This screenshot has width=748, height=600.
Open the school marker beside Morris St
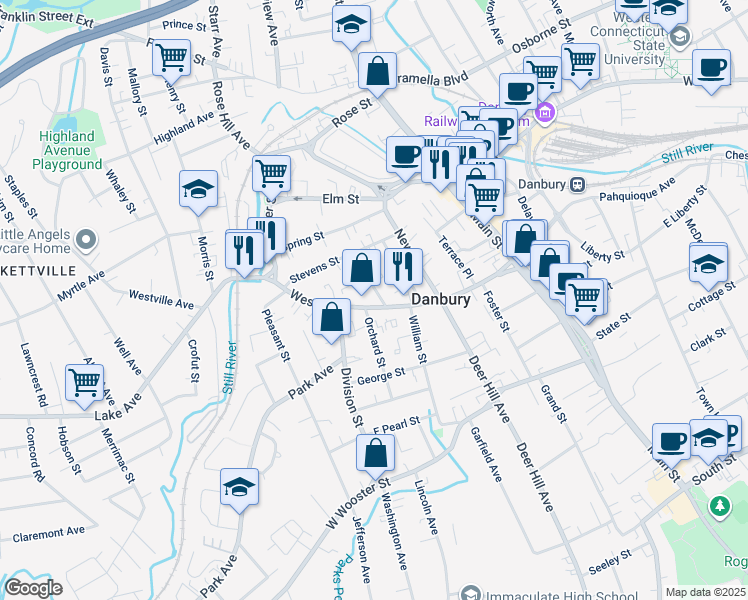point(199,188)
